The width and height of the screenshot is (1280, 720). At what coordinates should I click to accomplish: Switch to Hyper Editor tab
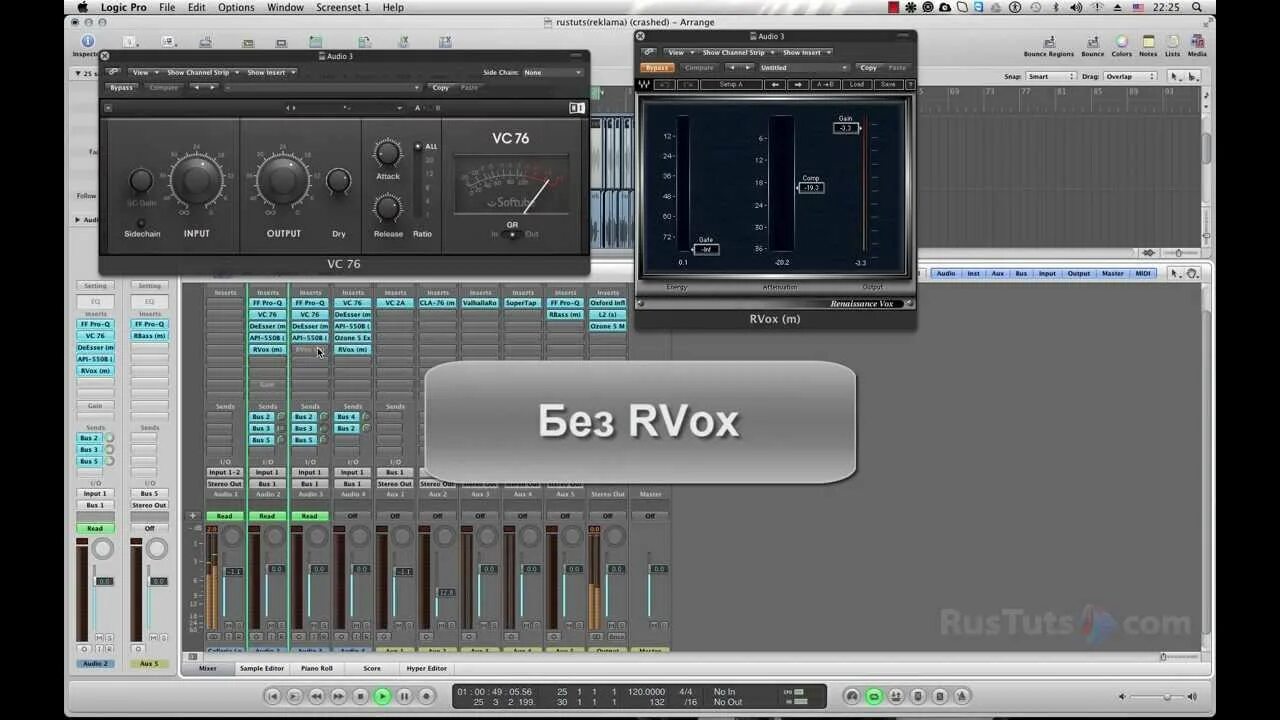pyautogui.click(x=427, y=668)
